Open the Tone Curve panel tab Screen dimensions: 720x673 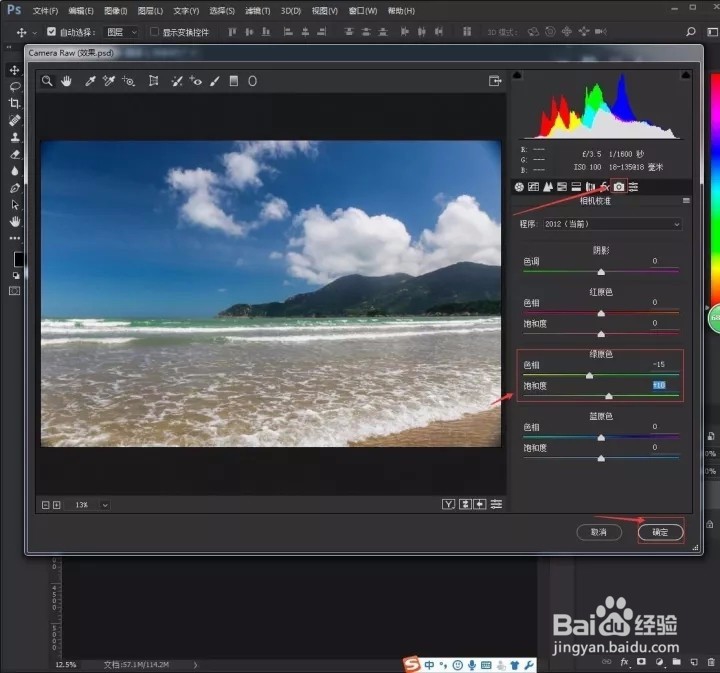tap(534, 187)
